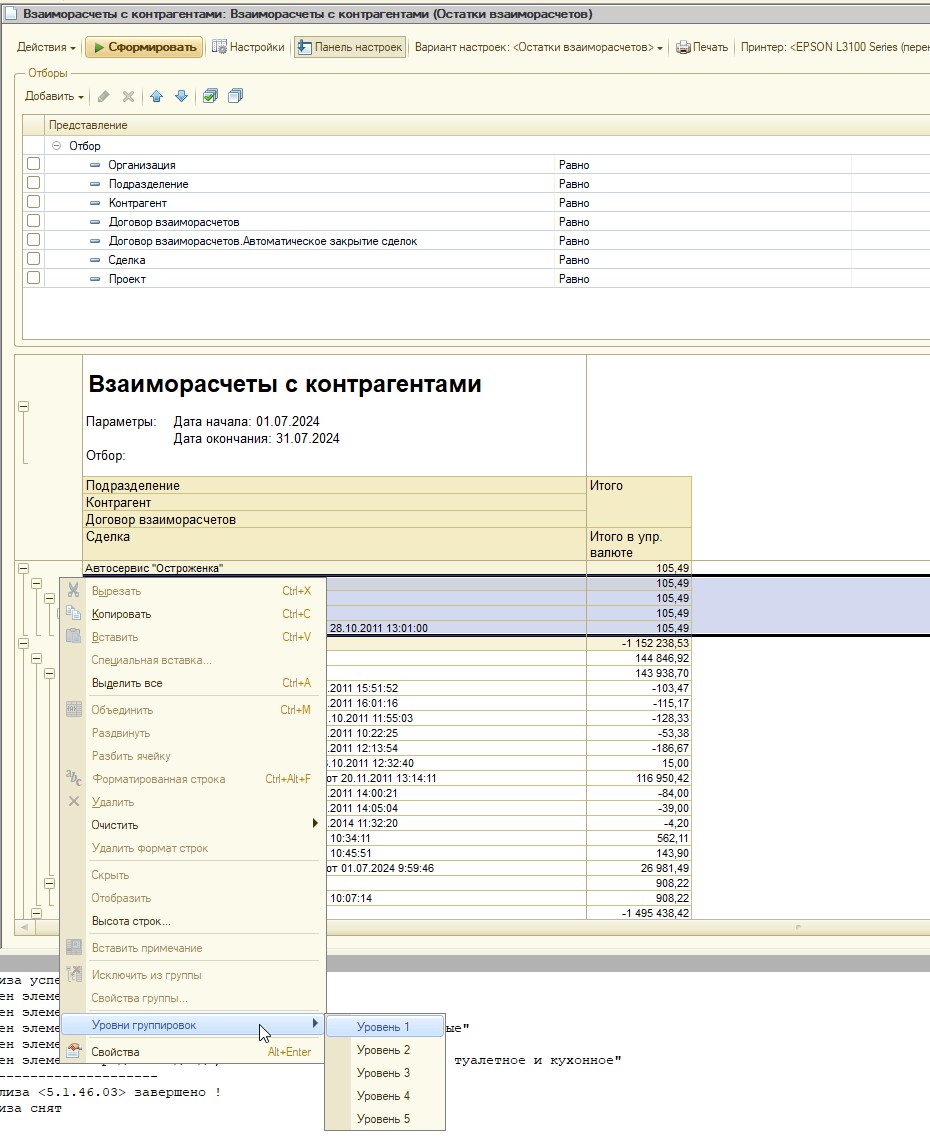Click the clipboard icon beside Вставить
930x1147 pixels.
pos(73,636)
